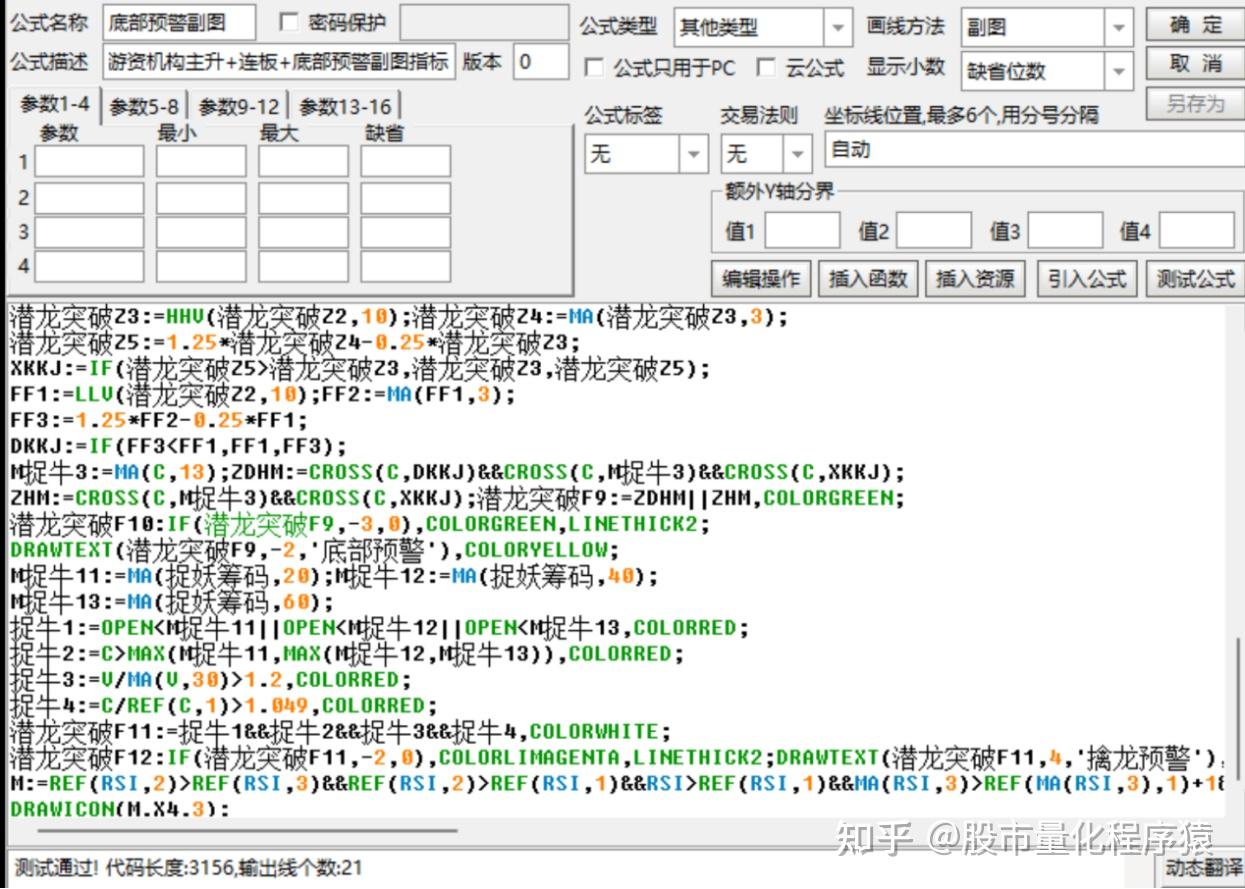Viewport: 1245px width, 889px height.
Task: Switch to the 参数1-4 tab
Action: 54,105
